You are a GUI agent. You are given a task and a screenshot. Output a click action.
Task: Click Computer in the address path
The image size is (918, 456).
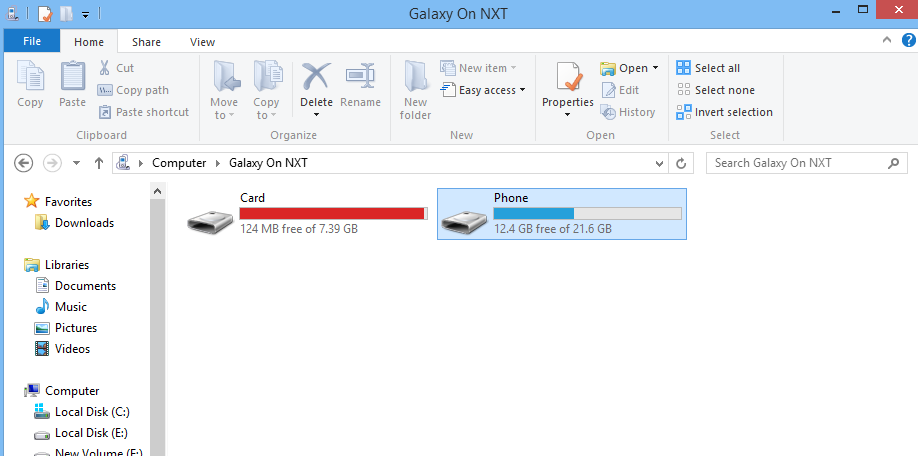tap(179, 163)
